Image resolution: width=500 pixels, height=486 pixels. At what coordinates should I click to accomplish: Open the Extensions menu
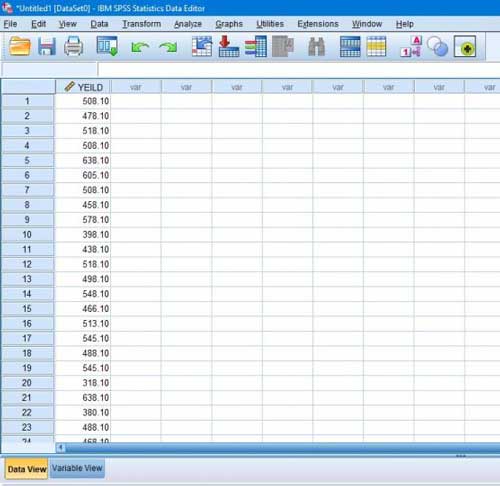pos(318,24)
